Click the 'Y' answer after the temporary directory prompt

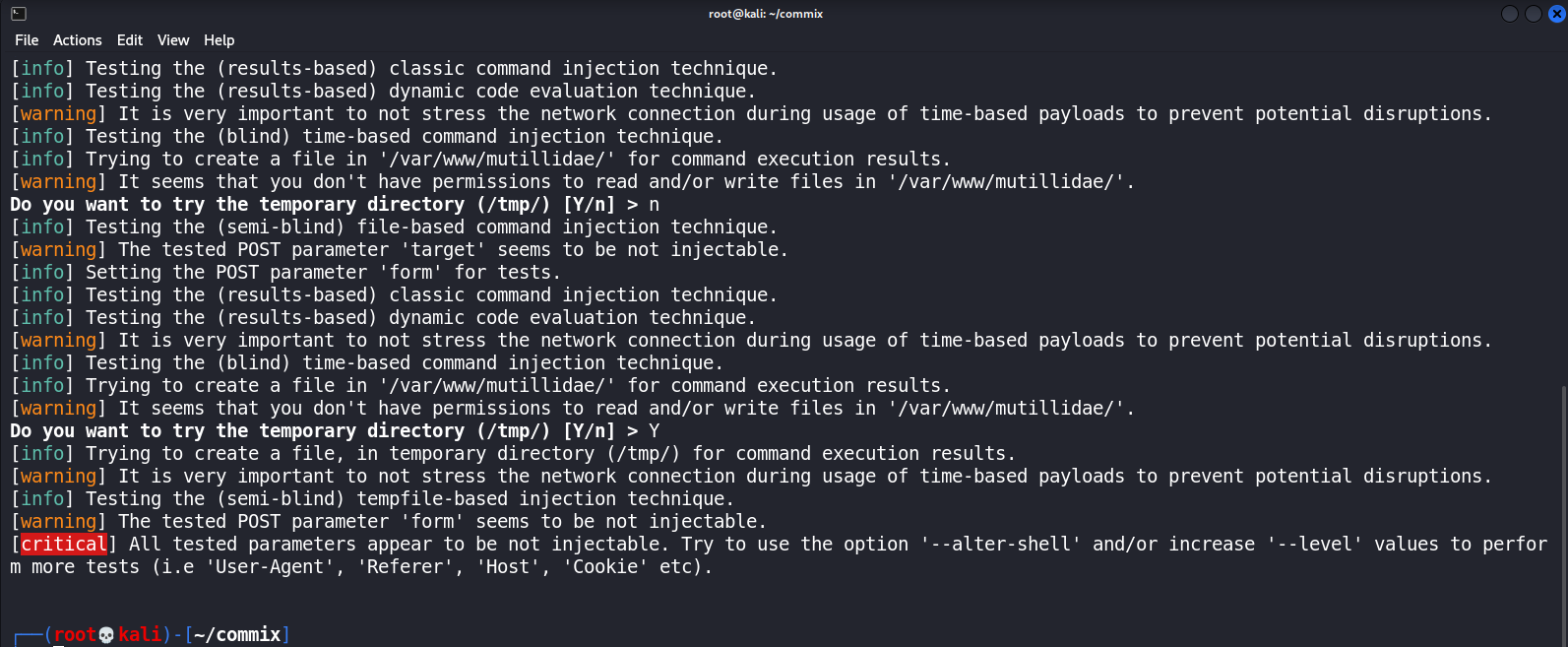655,430
